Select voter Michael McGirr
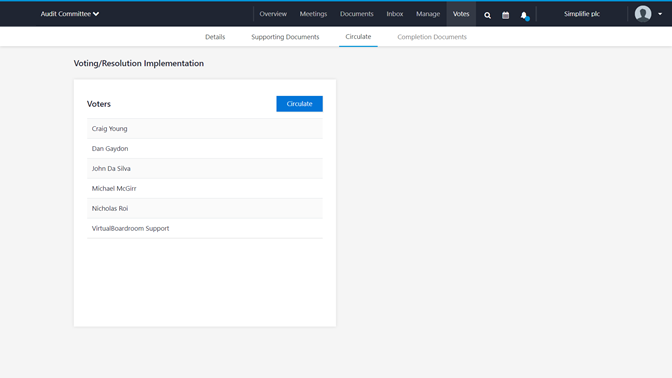 (205, 188)
